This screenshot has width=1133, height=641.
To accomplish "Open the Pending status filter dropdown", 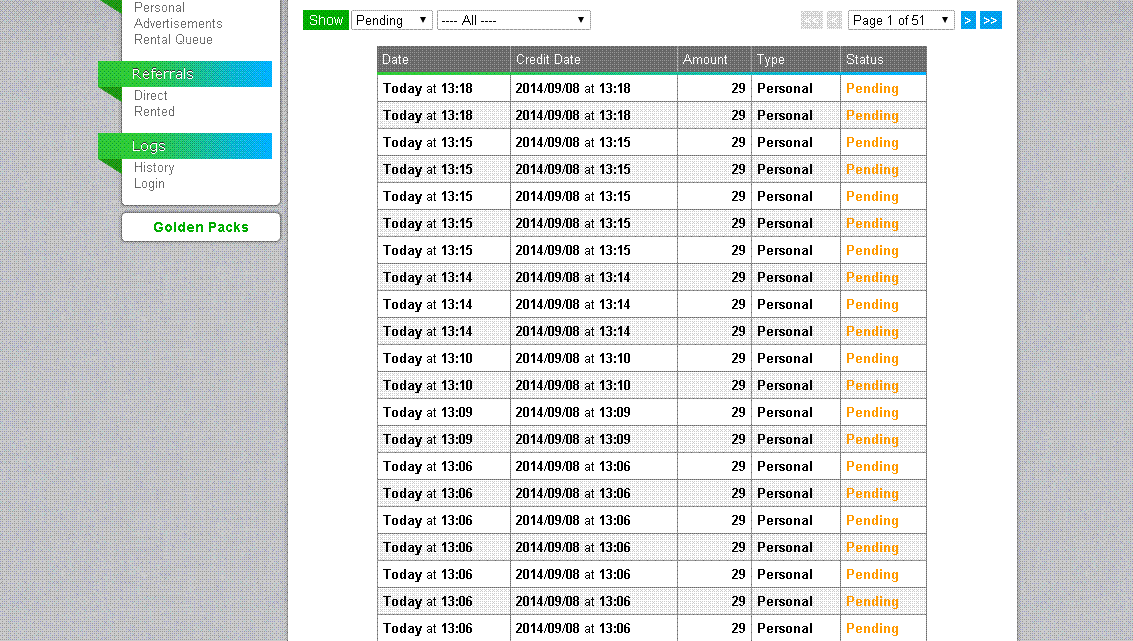I will tap(392, 20).
